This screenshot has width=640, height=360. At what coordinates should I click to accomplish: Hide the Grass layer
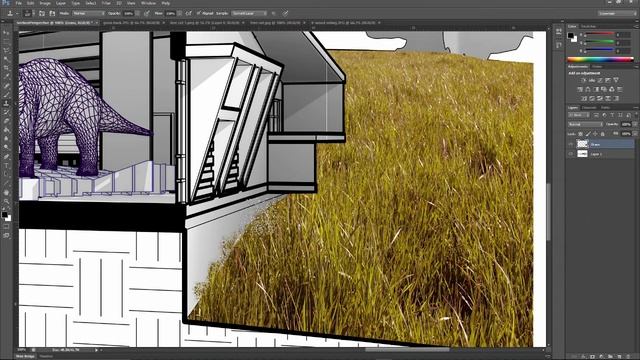coord(571,144)
